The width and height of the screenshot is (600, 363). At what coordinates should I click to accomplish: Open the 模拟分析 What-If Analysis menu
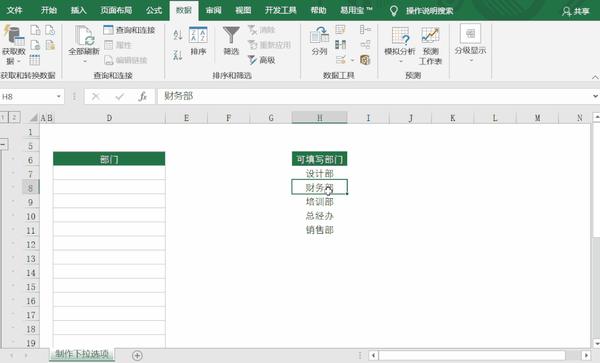click(400, 45)
